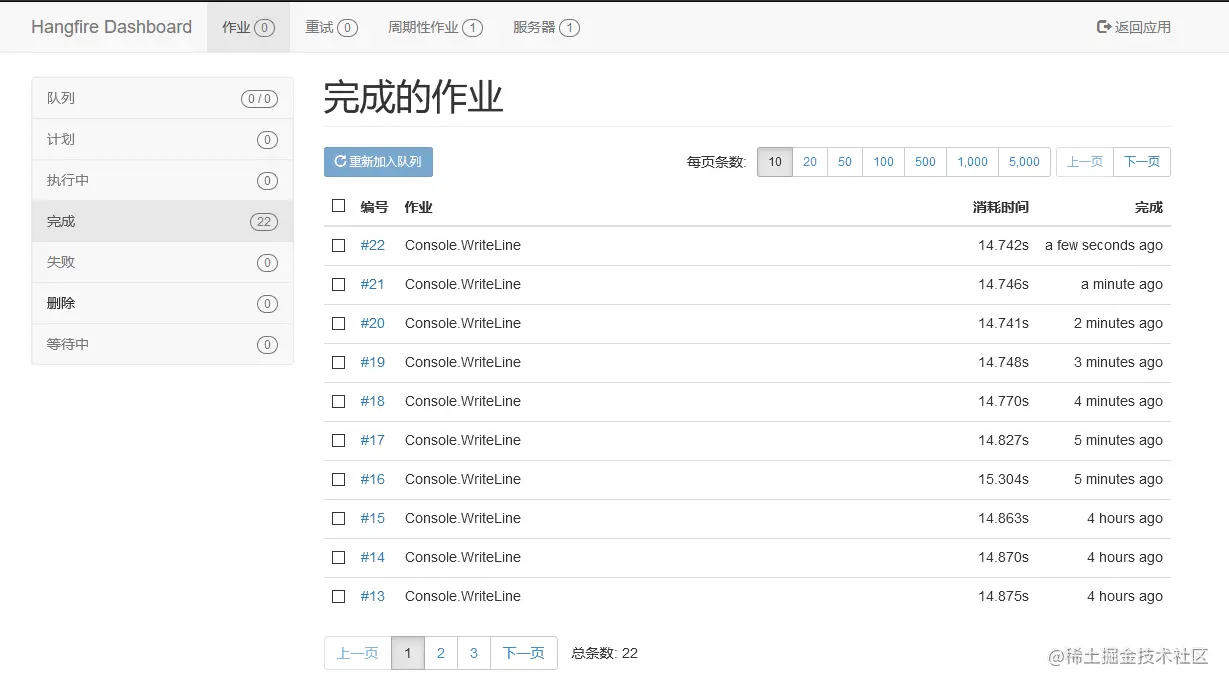This screenshot has height=687, width=1229.
Task: Open job #17 link
Action: (x=372, y=440)
